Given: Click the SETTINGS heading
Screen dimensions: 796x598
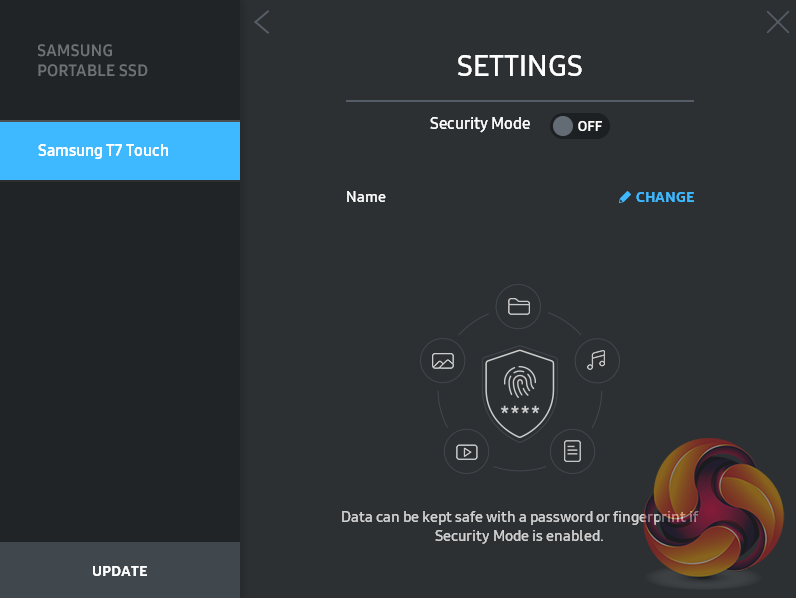Looking at the screenshot, I should (519, 66).
